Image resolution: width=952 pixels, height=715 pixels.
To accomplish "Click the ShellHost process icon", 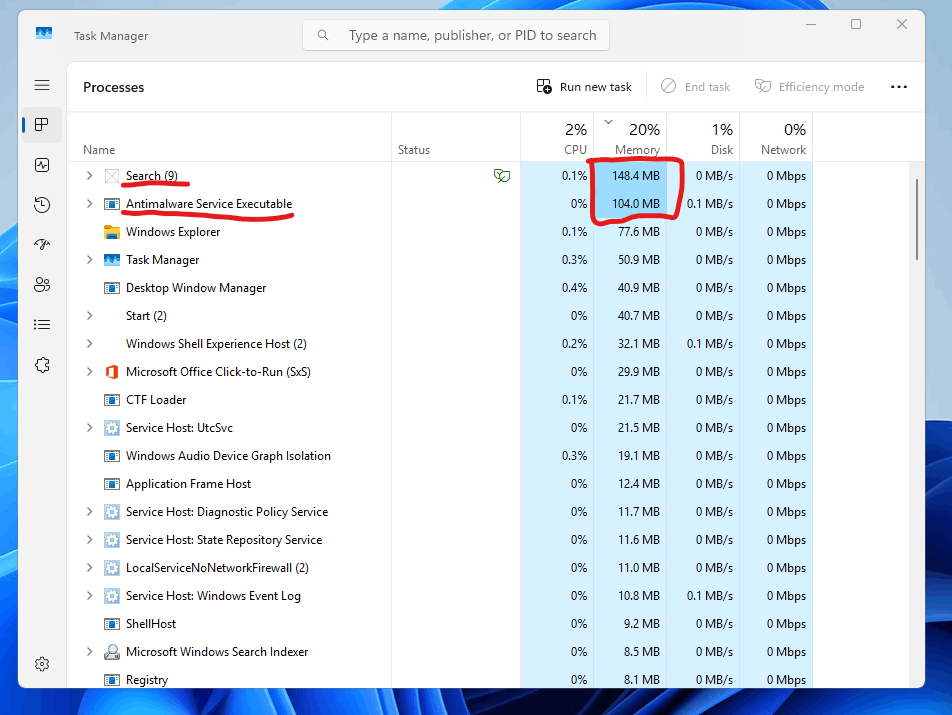I will (112, 624).
